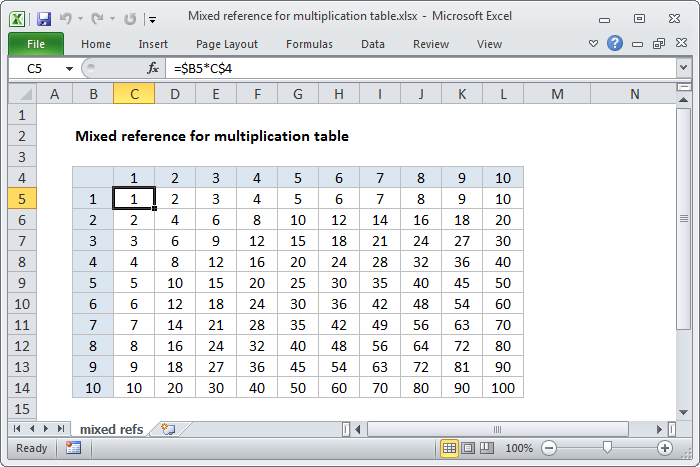The width and height of the screenshot is (700, 467).
Task: Open Excel Help question mark icon
Action: tap(615, 43)
